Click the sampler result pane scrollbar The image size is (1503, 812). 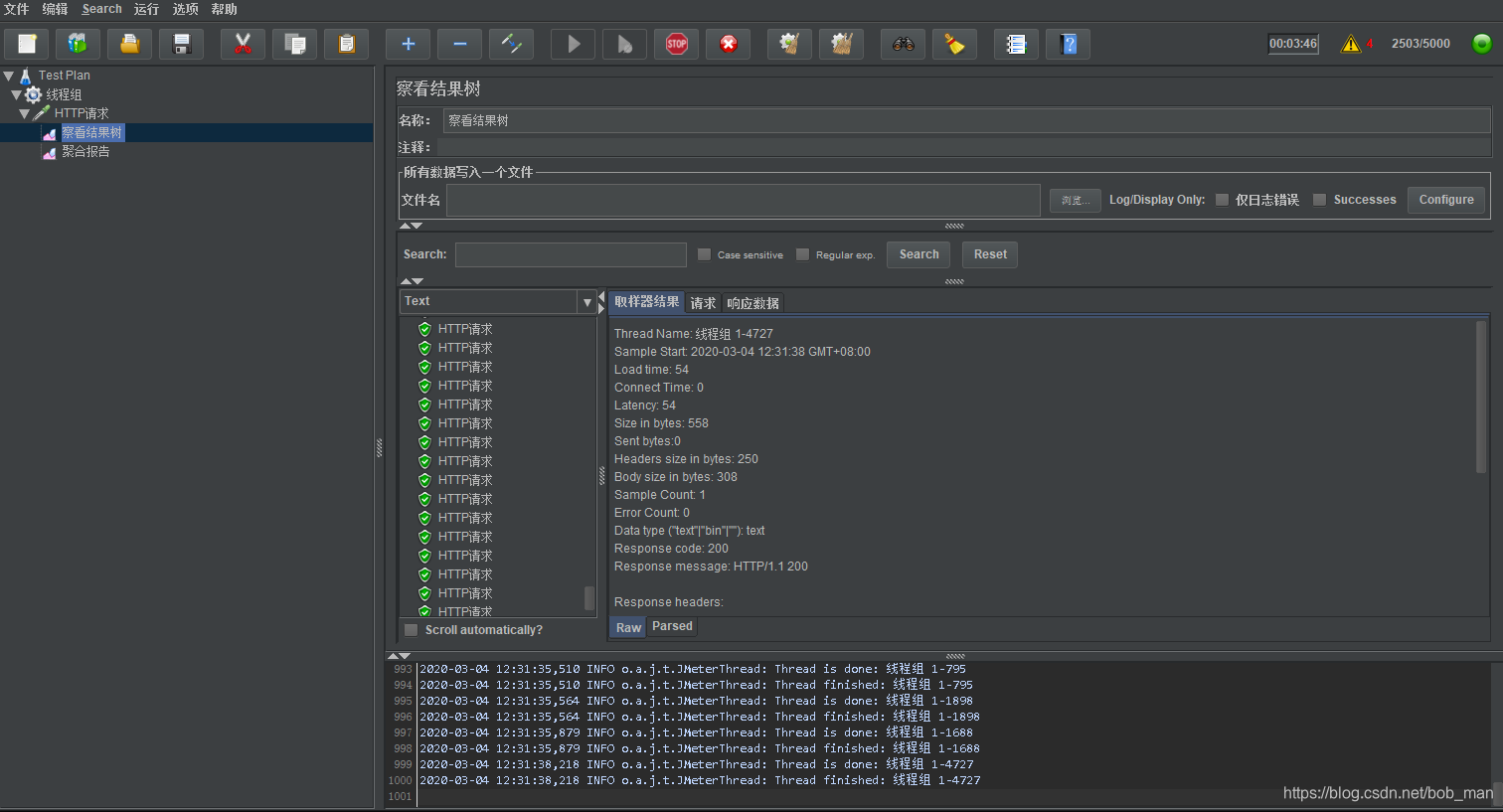1481,396
